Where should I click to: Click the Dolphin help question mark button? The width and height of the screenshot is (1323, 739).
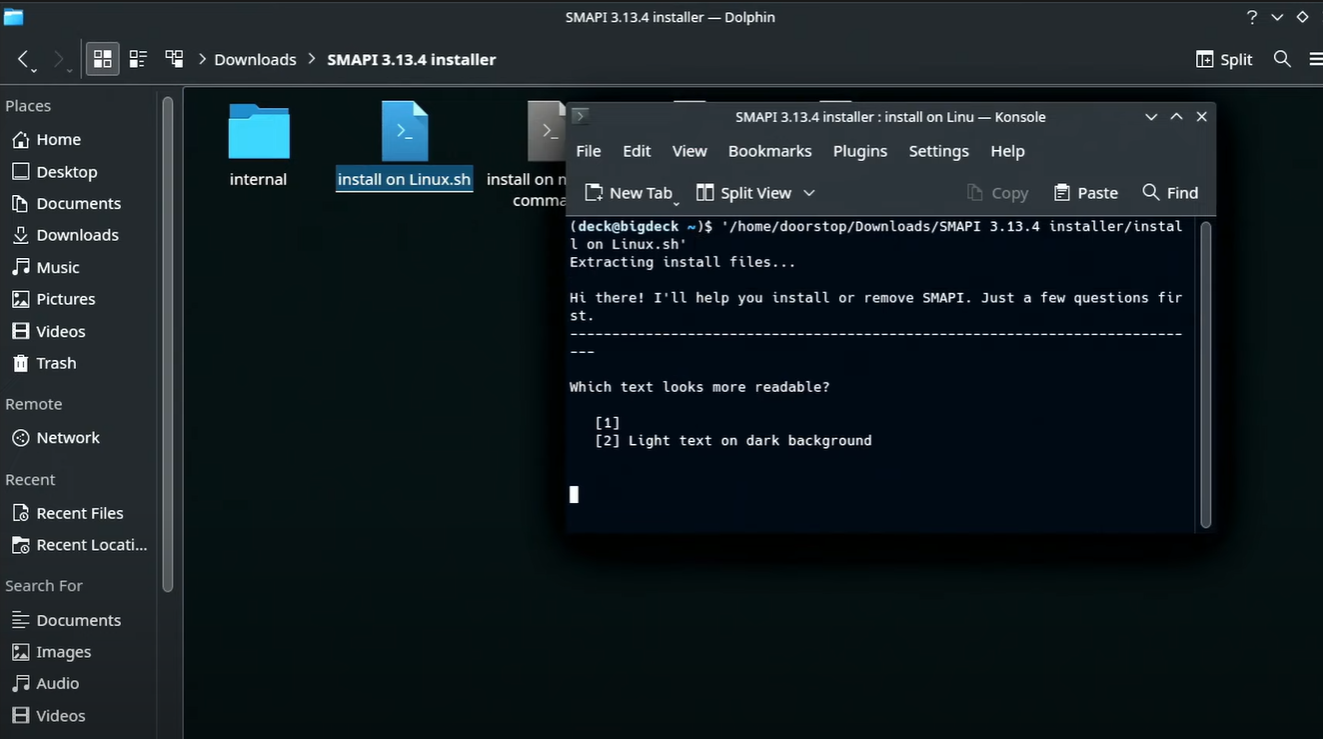tap(1251, 17)
